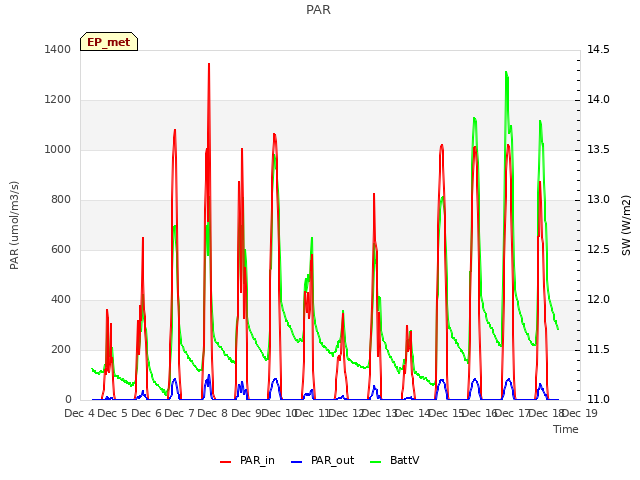The height and width of the screenshot is (480, 640).
Task: Click the red PAR_in legend swatch
Action: point(225,462)
